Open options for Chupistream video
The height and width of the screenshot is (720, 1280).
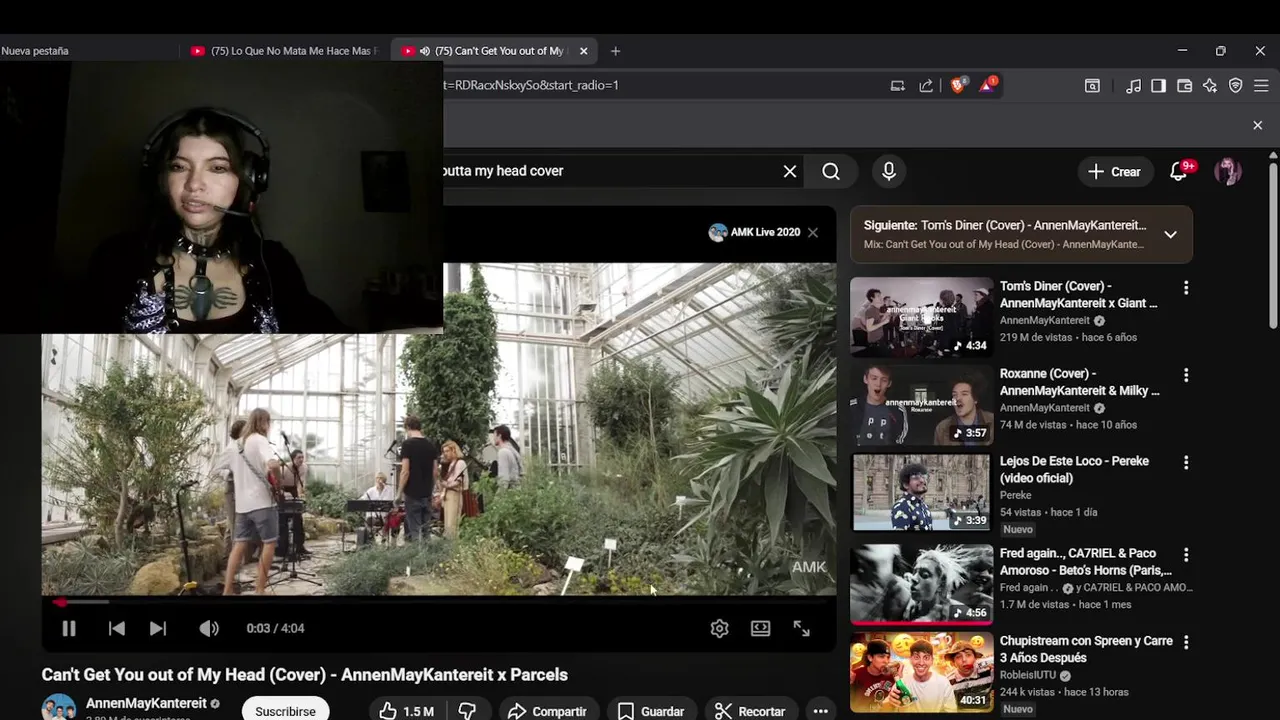pos(1186,642)
